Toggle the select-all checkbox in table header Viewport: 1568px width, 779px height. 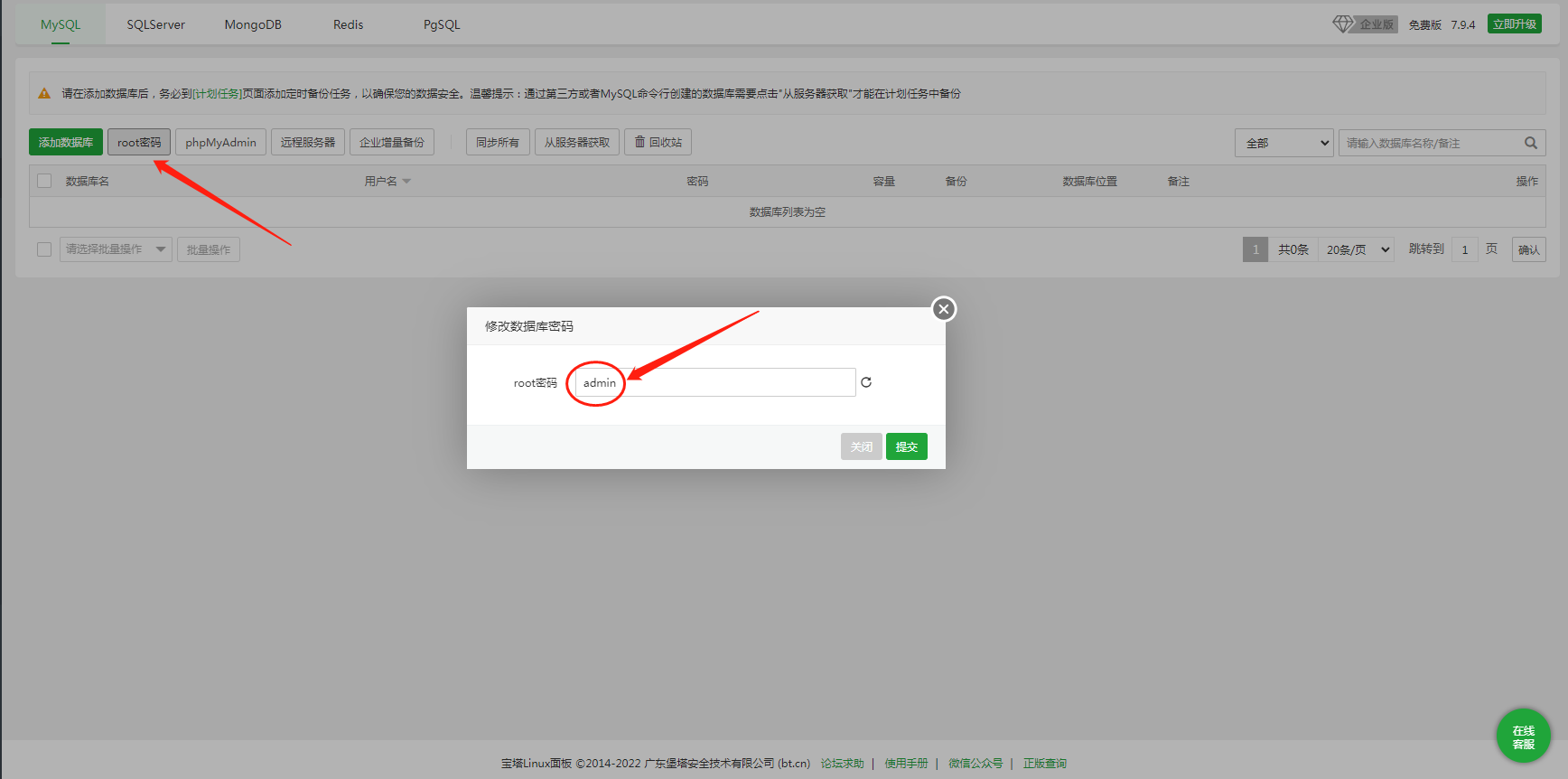[x=44, y=181]
